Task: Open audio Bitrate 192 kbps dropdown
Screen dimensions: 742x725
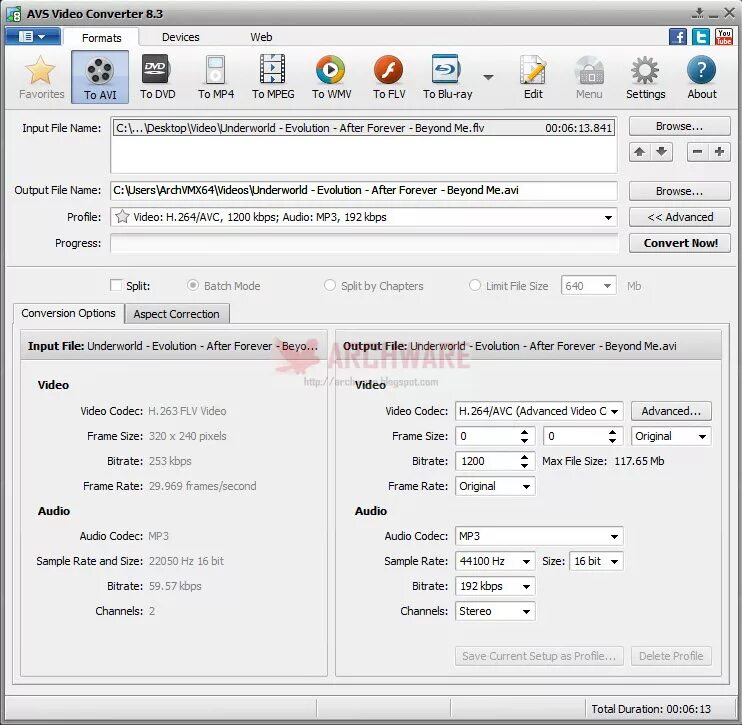Action: click(495, 586)
